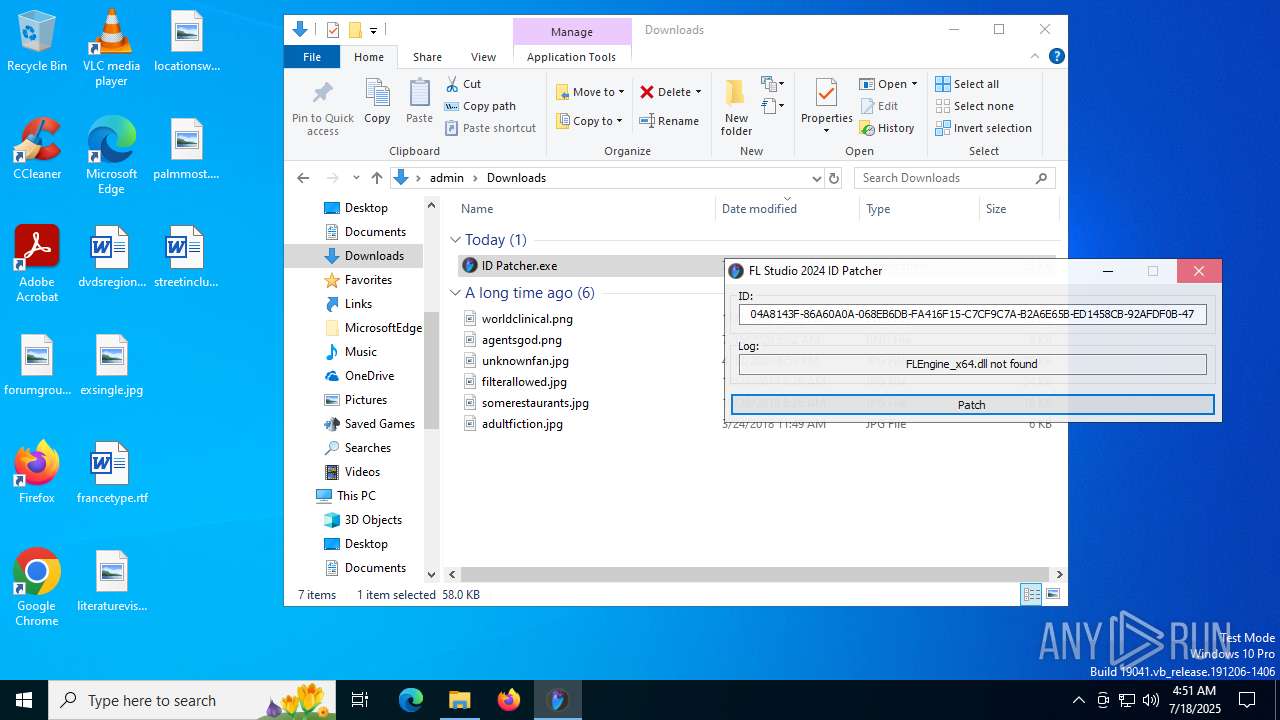Create a New folder
This screenshot has height=720, width=1280.
(x=736, y=107)
